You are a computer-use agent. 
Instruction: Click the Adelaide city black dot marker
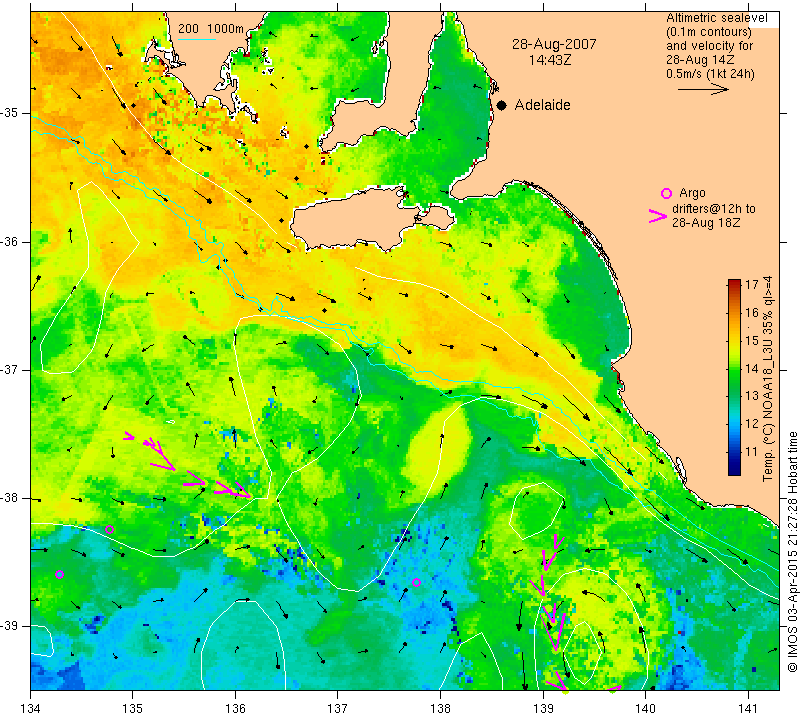pos(502,105)
